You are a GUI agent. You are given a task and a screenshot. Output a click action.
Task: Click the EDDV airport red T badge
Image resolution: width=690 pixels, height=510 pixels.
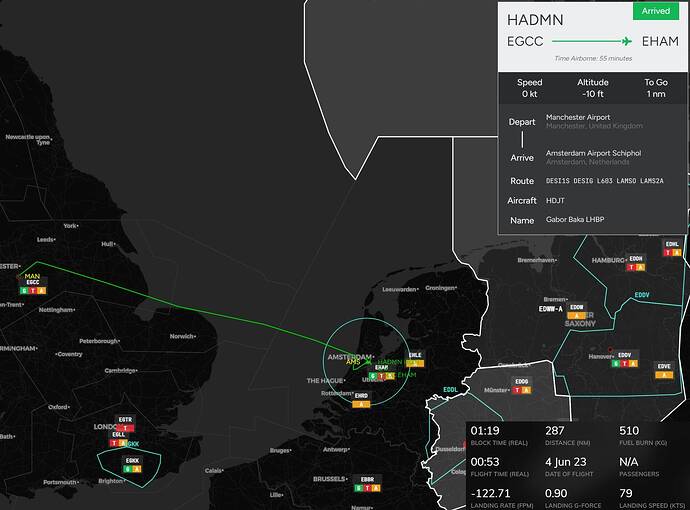[x=625, y=363]
